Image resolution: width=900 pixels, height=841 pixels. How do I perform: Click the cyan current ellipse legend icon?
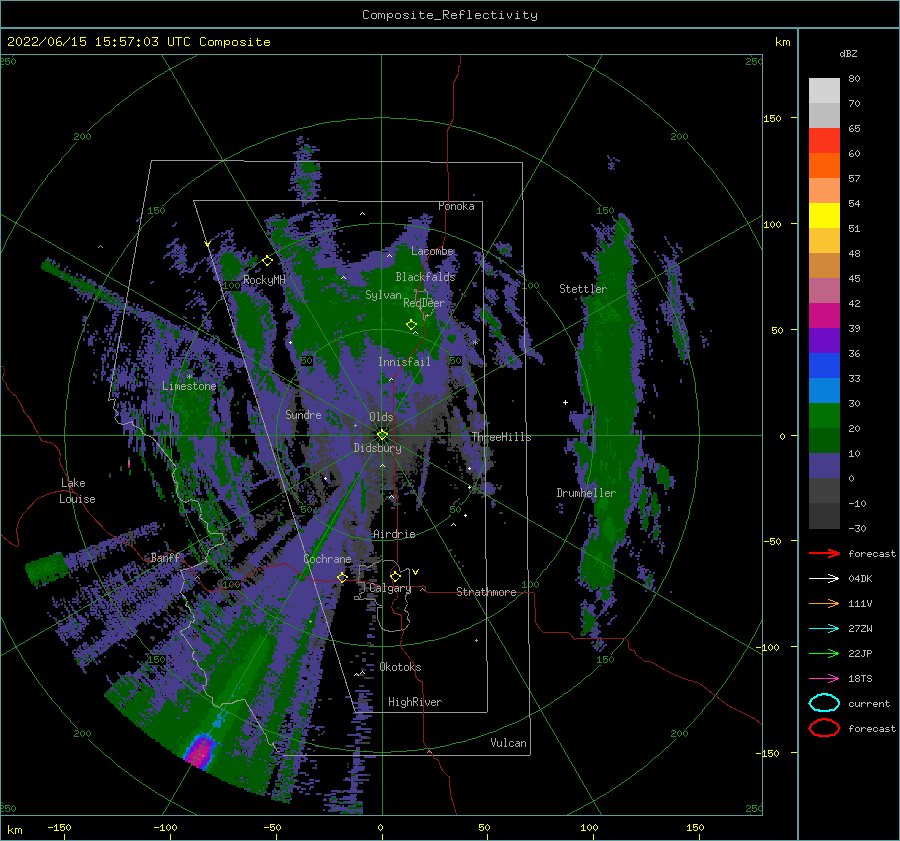pos(824,703)
